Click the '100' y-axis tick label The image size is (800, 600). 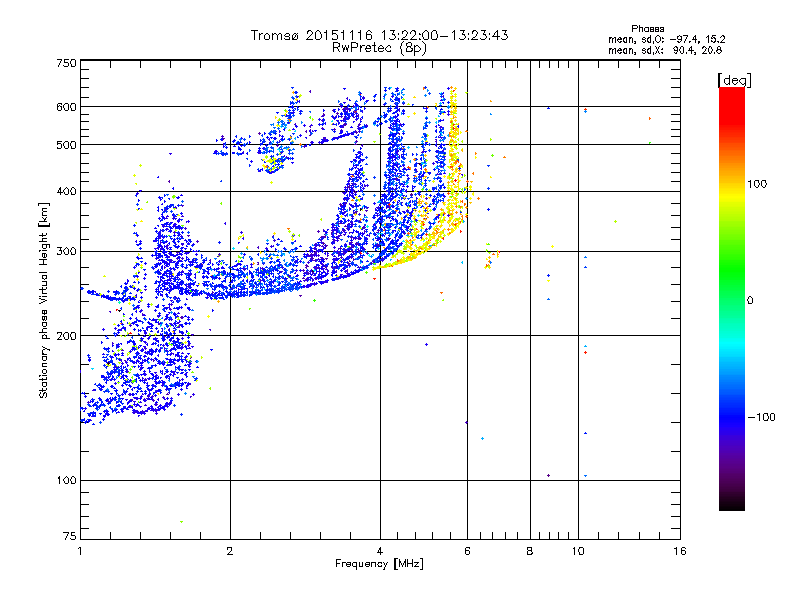66,480
